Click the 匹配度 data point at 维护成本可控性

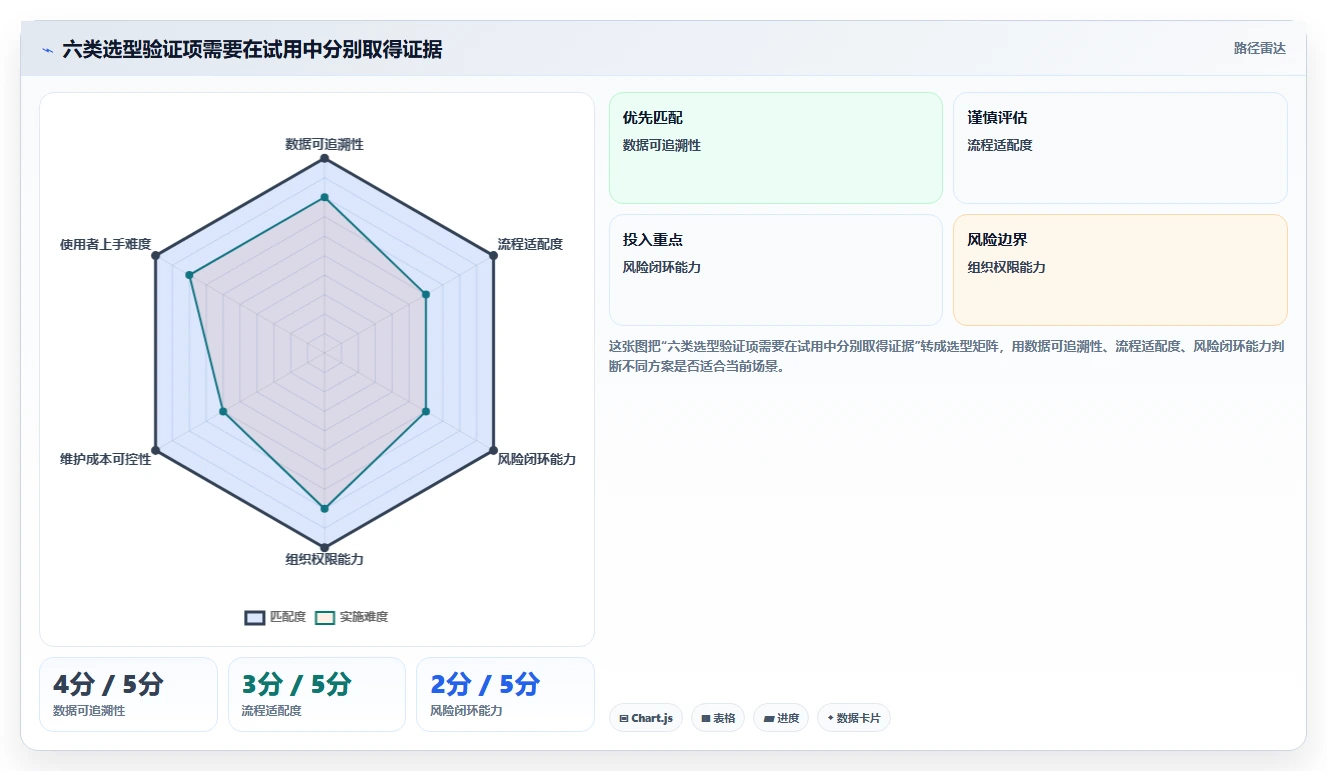[155, 450]
